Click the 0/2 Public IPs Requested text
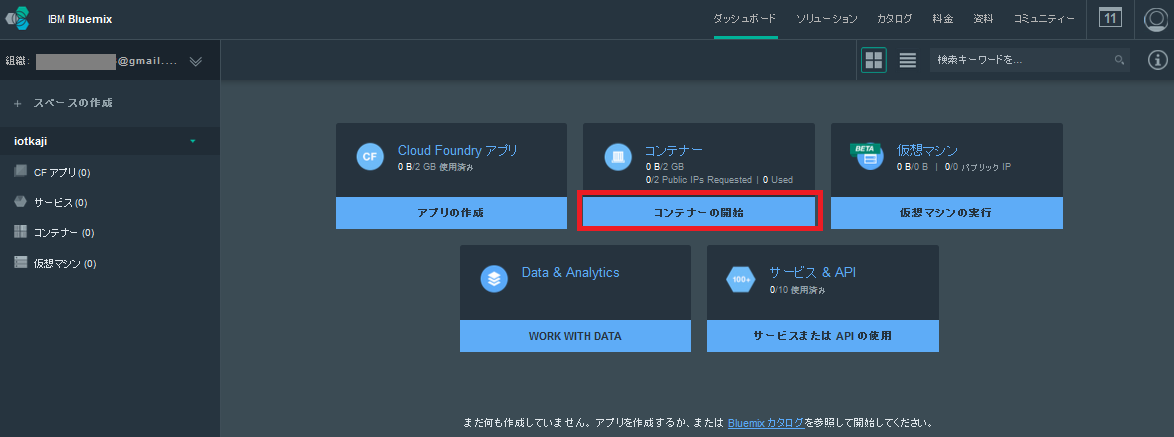The width and height of the screenshot is (1174, 437). (x=698, y=180)
